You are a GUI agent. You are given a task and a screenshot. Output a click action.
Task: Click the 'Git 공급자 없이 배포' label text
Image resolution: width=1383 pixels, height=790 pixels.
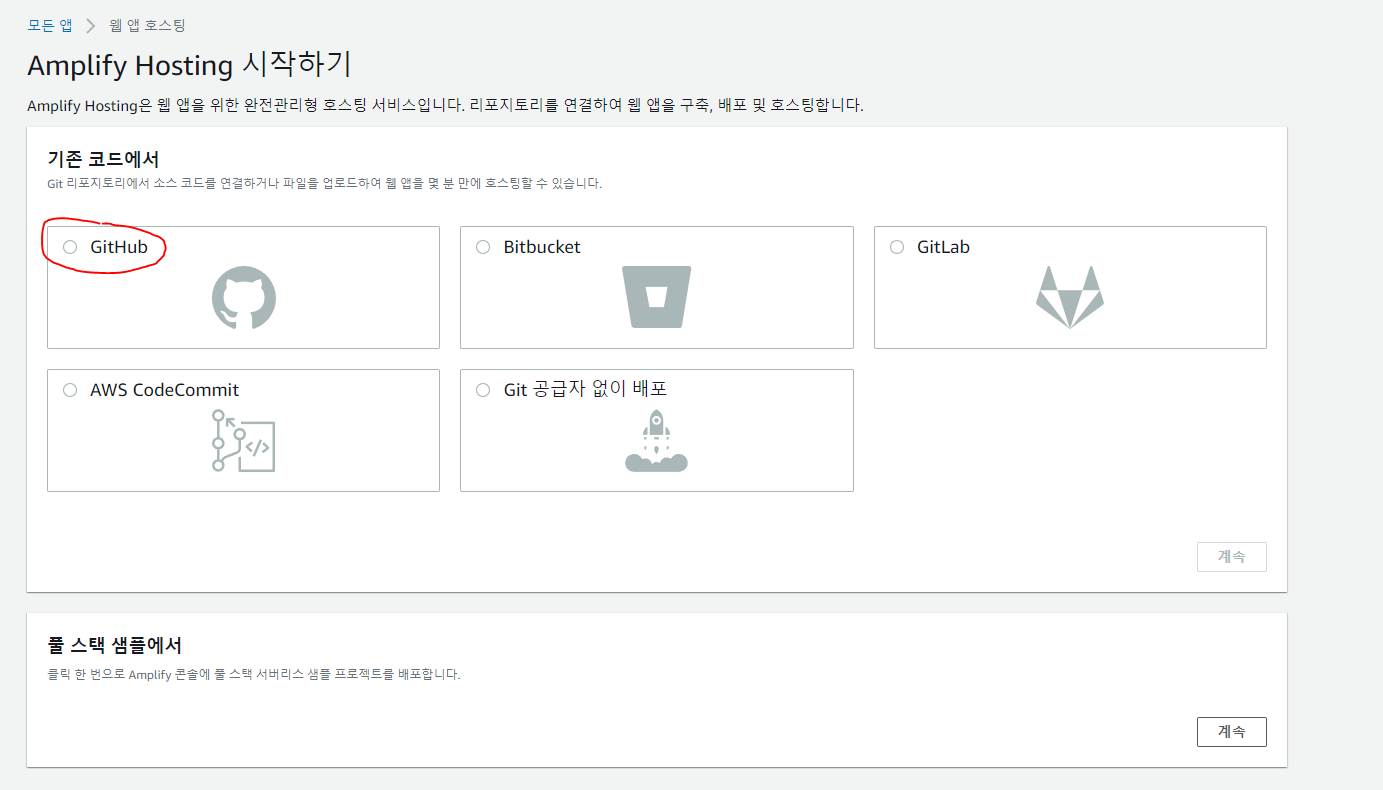(x=585, y=390)
